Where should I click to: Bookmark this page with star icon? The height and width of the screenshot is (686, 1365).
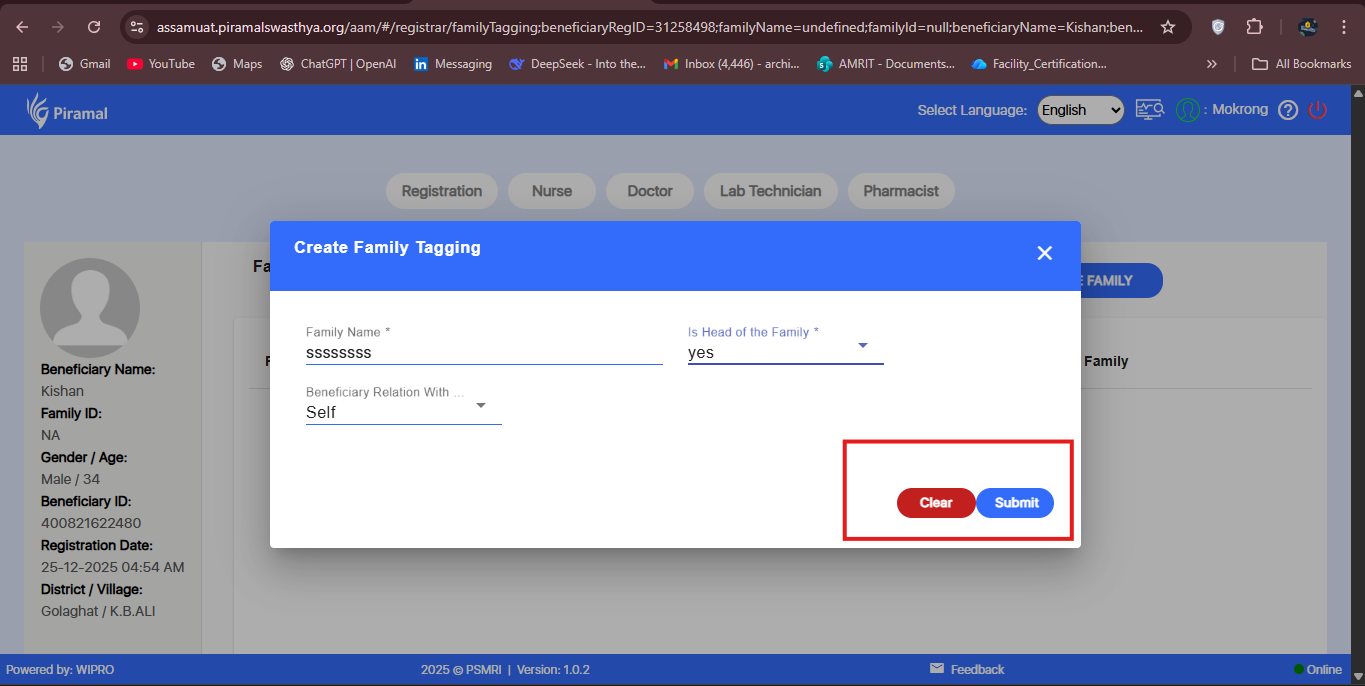1167,27
